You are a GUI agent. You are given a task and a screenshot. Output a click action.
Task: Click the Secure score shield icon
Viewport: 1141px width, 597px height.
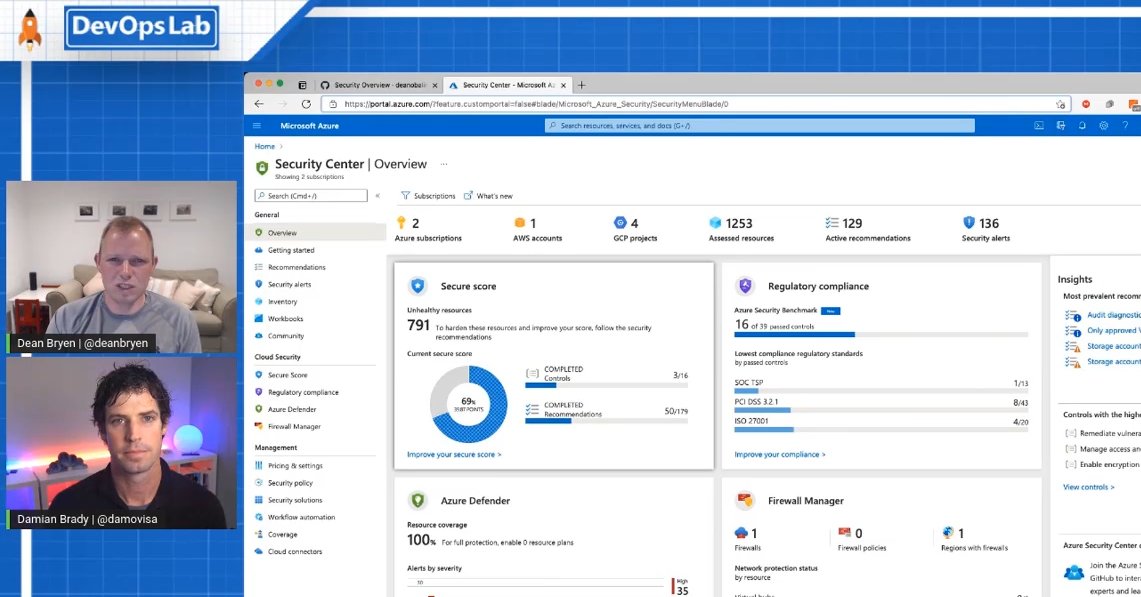[418, 285]
